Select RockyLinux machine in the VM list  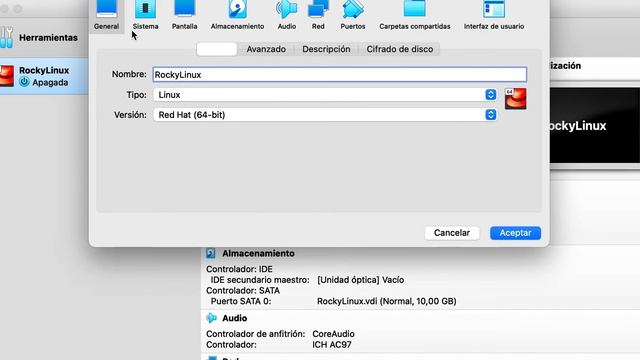(x=44, y=76)
